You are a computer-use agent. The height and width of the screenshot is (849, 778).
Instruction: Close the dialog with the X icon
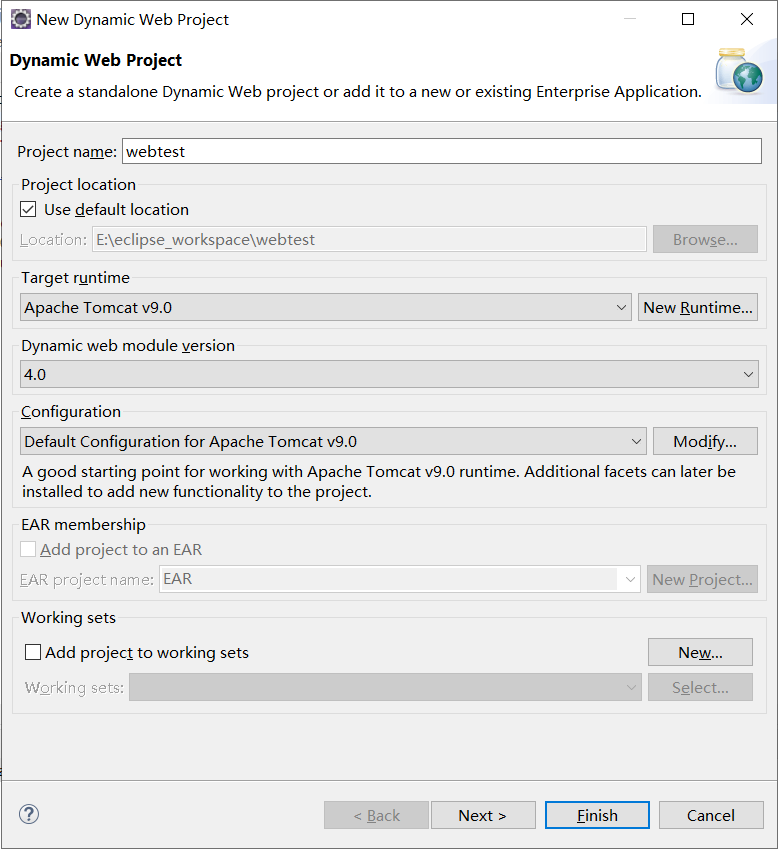coord(747,19)
